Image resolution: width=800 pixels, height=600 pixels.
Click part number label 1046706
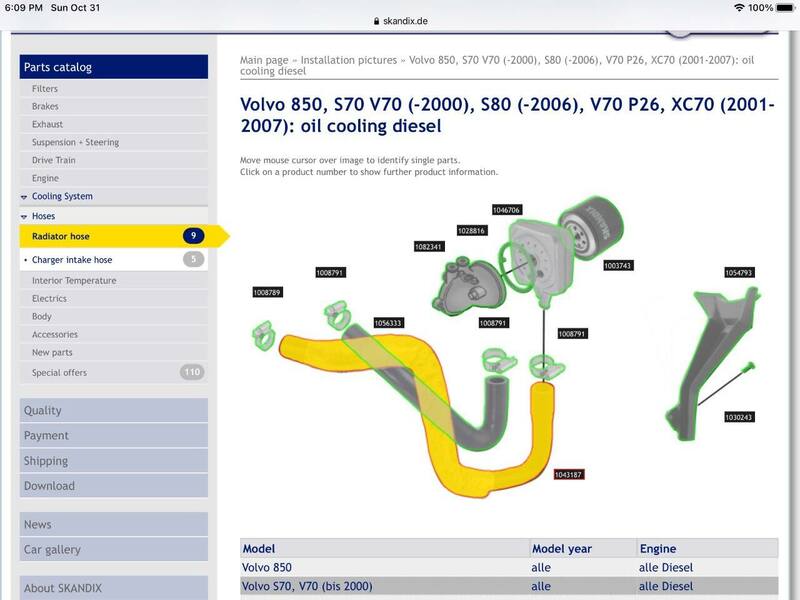[507, 210]
